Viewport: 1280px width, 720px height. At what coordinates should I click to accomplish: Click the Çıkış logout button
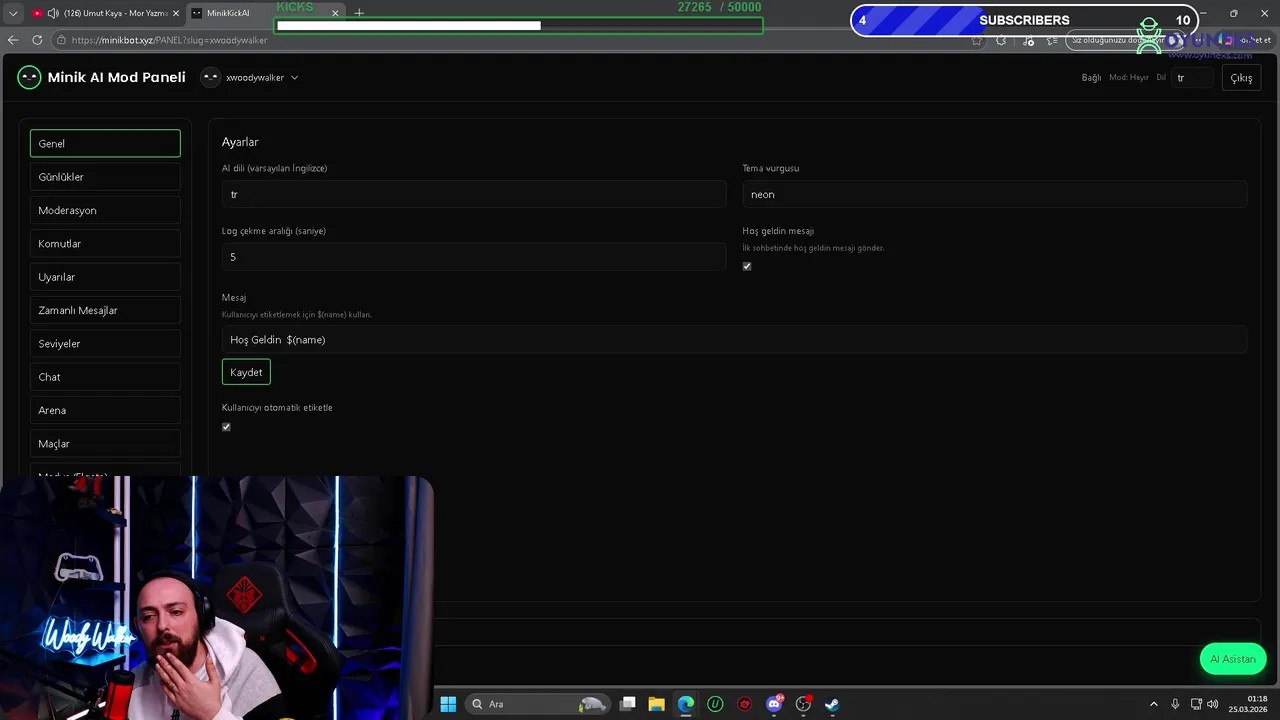click(x=1241, y=78)
